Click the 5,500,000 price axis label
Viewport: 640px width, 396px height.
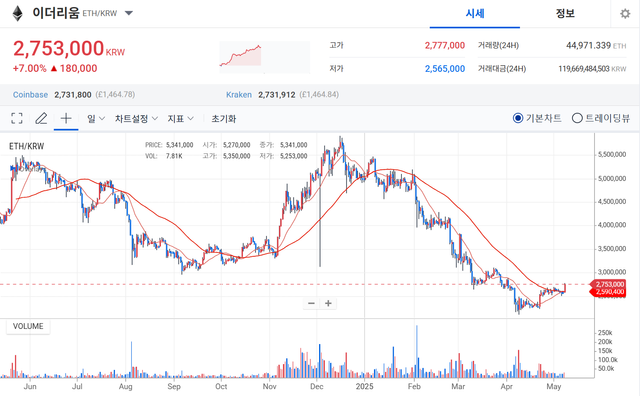pyautogui.click(x=611, y=155)
